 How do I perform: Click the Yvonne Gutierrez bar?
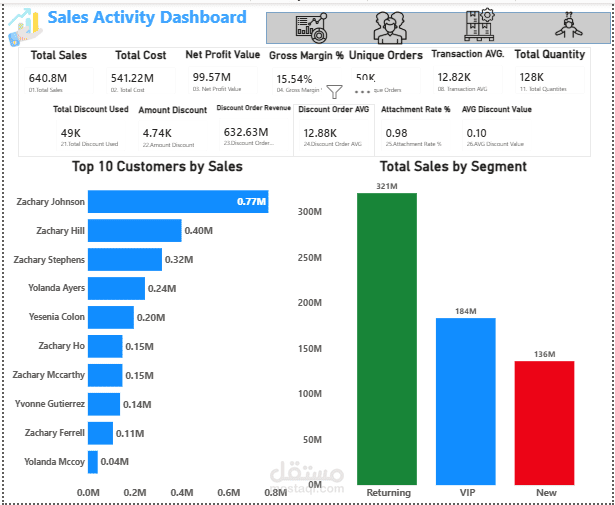(x=104, y=404)
